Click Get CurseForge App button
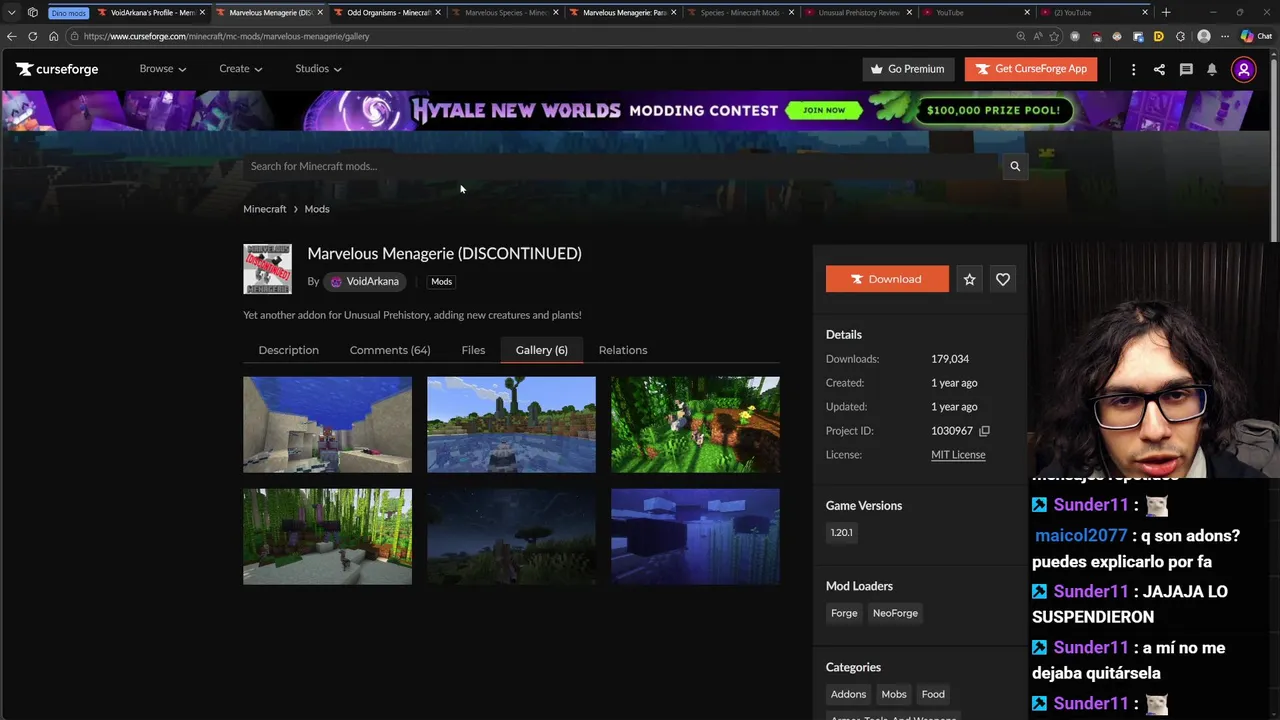The image size is (1280, 720). click(1031, 69)
